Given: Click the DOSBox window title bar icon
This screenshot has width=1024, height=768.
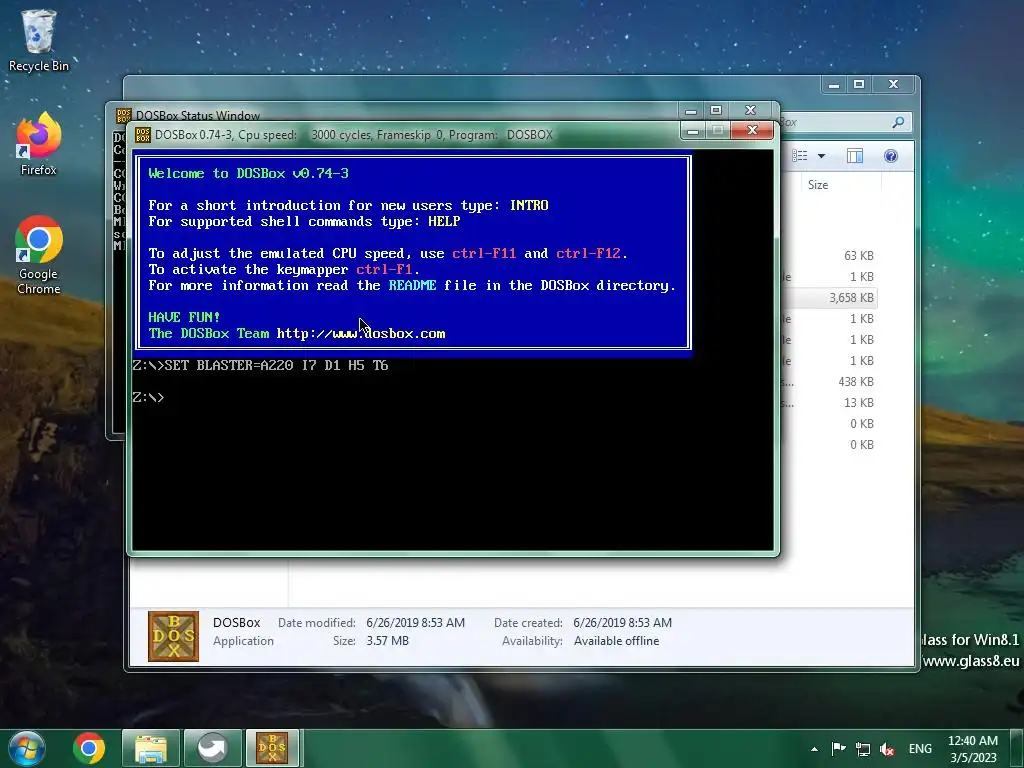Looking at the screenshot, I should [143, 135].
